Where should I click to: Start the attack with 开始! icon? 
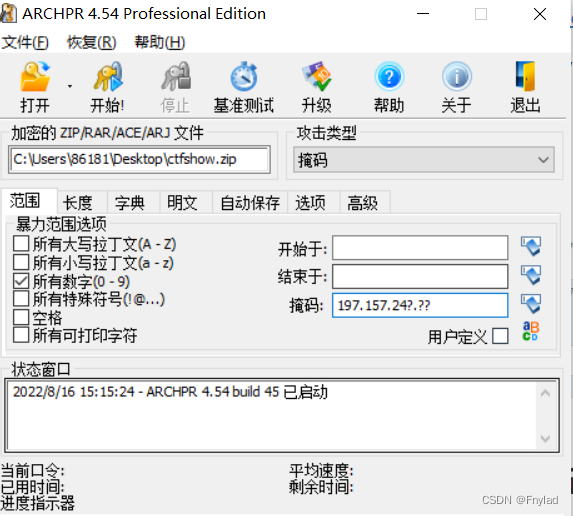coord(108,77)
